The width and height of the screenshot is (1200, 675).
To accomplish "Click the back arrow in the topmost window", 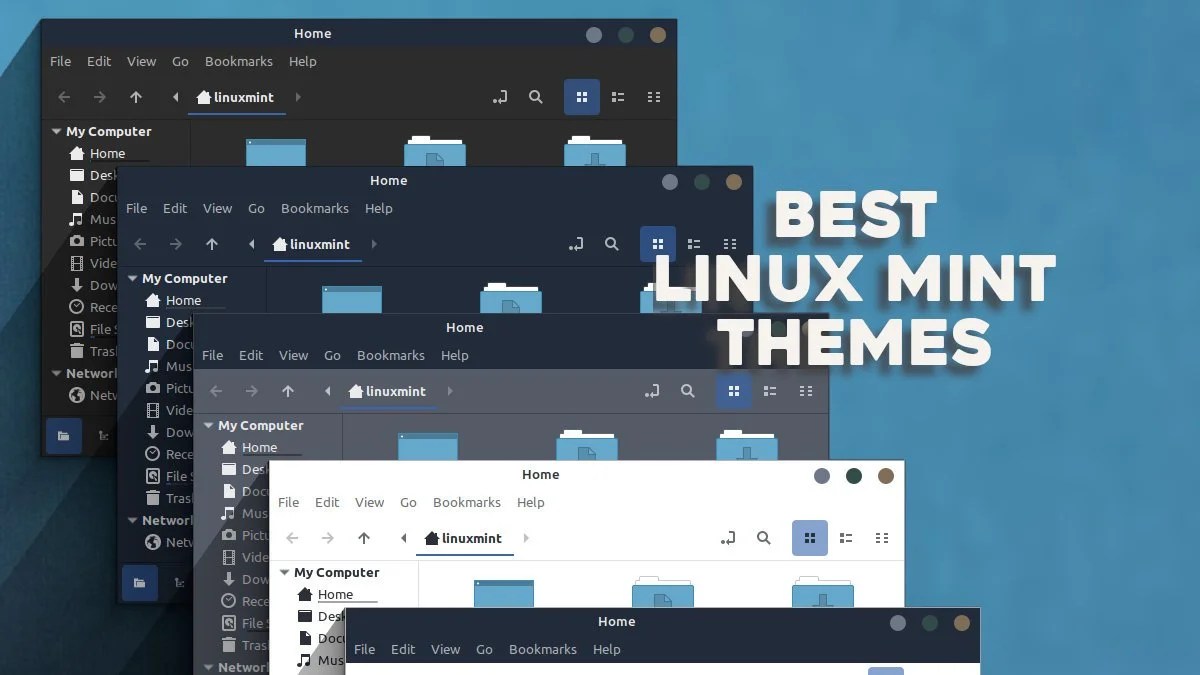I will point(64,97).
